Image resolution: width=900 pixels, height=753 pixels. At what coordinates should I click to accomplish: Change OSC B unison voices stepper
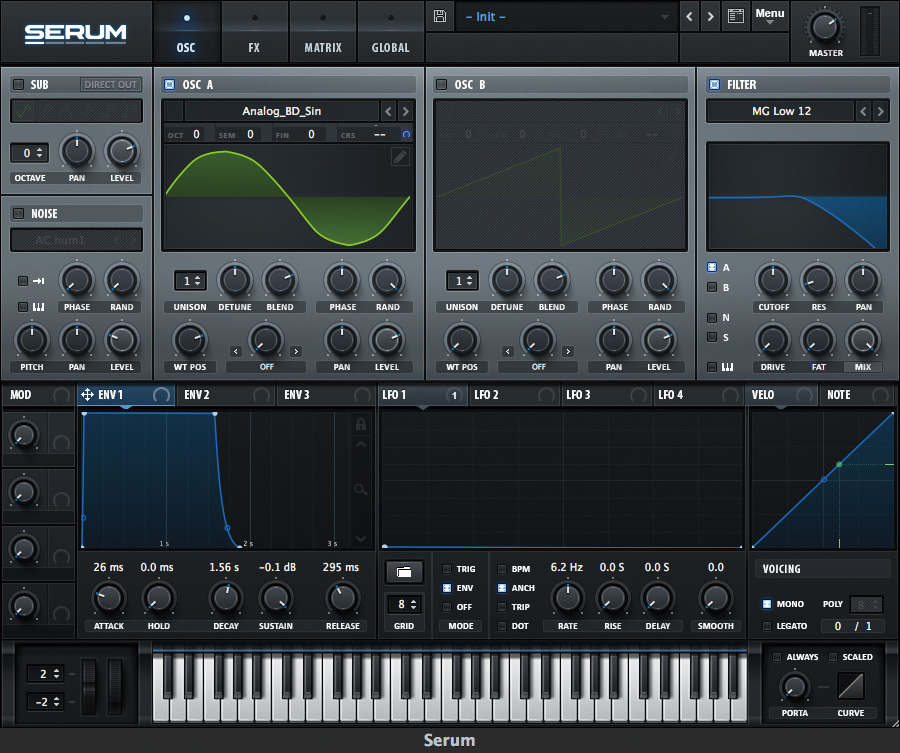pyautogui.click(x=463, y=281)
